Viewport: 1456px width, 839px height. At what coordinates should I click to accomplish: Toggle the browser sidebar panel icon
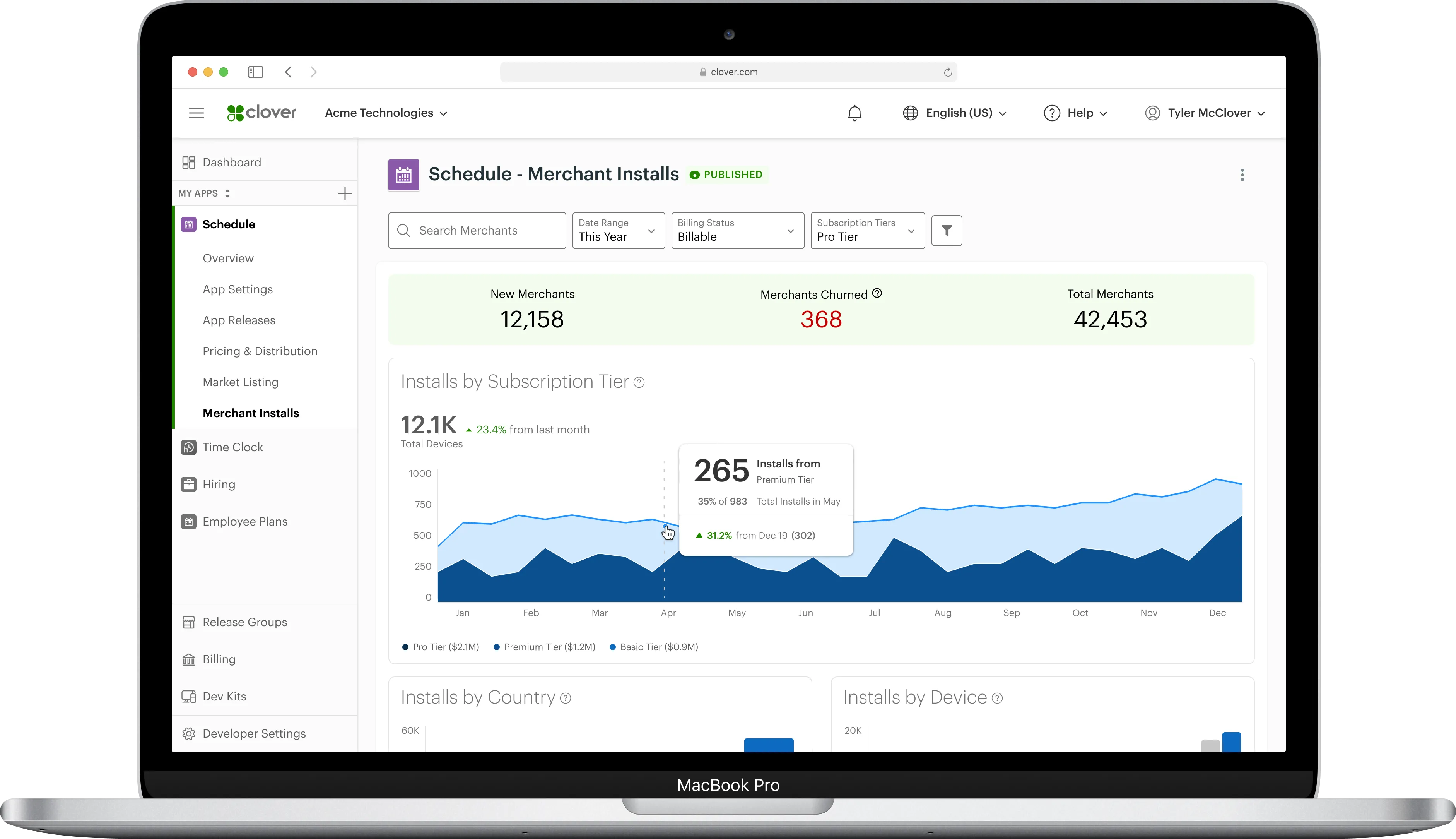click(x=255, y=72)
